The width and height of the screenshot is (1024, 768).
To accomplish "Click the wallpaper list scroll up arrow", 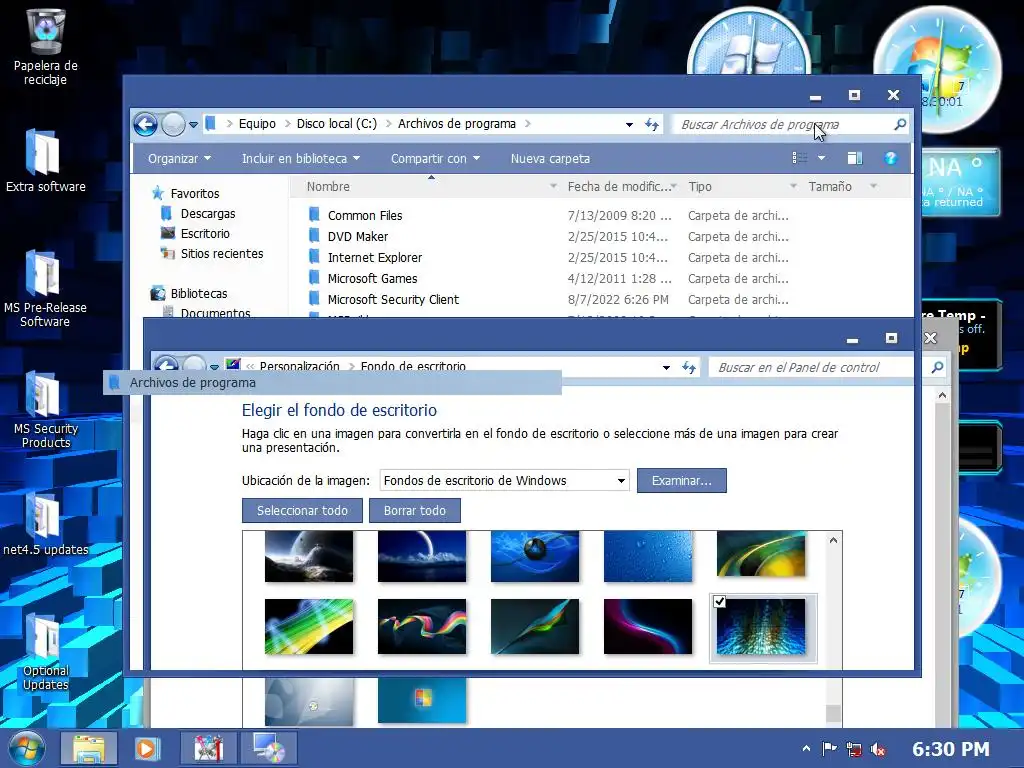I will [x=833, y=540].
